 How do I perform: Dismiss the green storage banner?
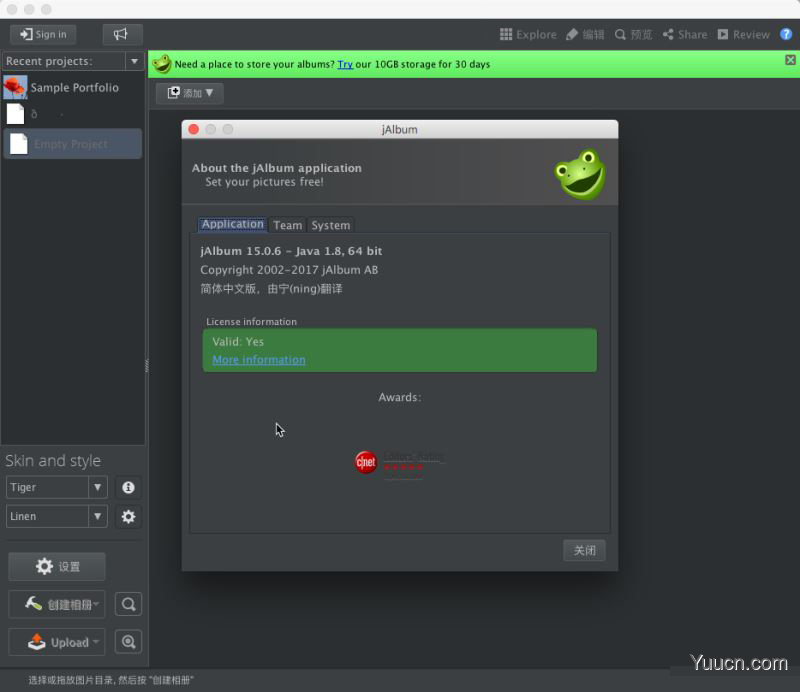click(x=790, y=60)
